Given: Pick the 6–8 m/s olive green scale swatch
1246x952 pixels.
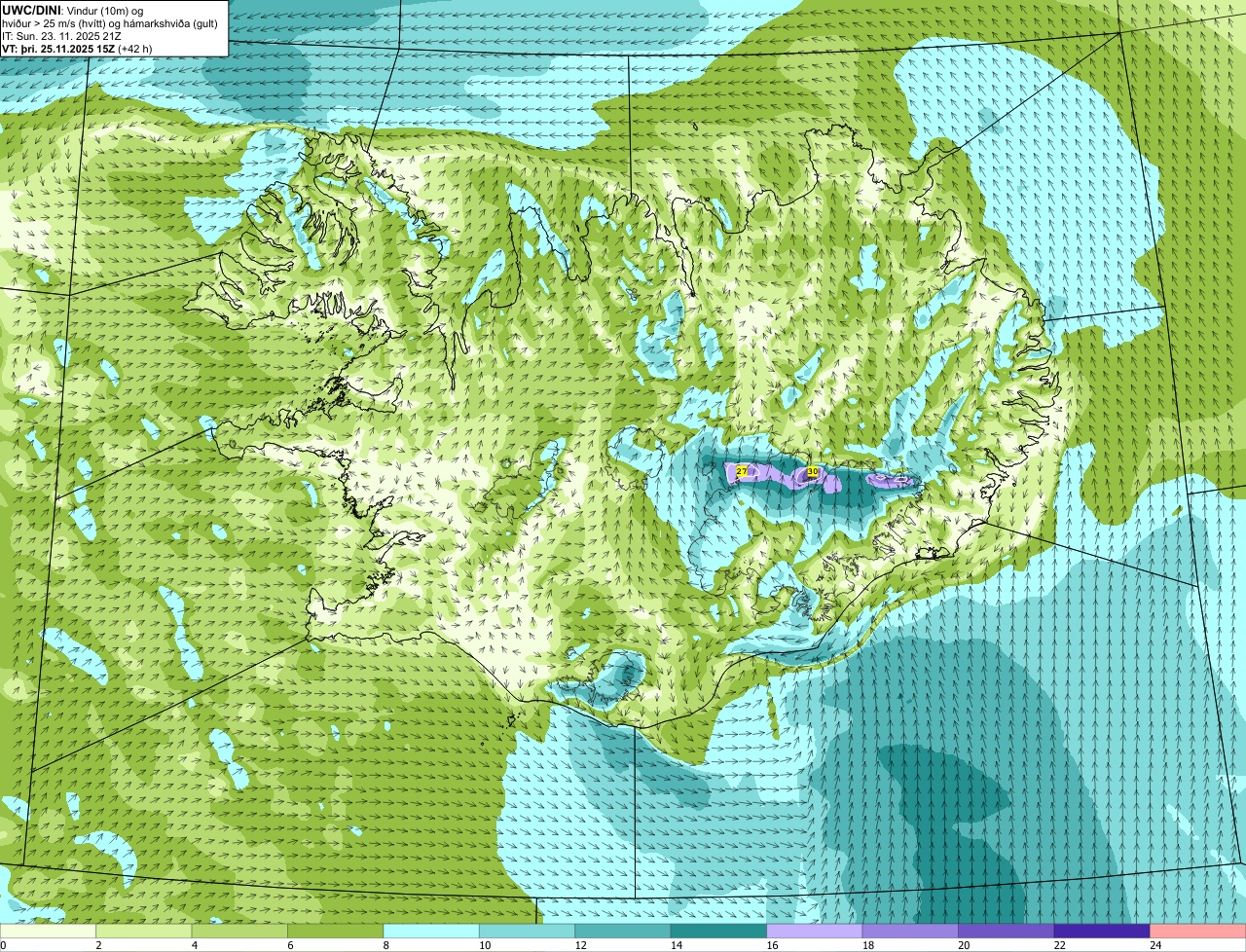Looking at the screenshot, I should [x=336, y=931].
